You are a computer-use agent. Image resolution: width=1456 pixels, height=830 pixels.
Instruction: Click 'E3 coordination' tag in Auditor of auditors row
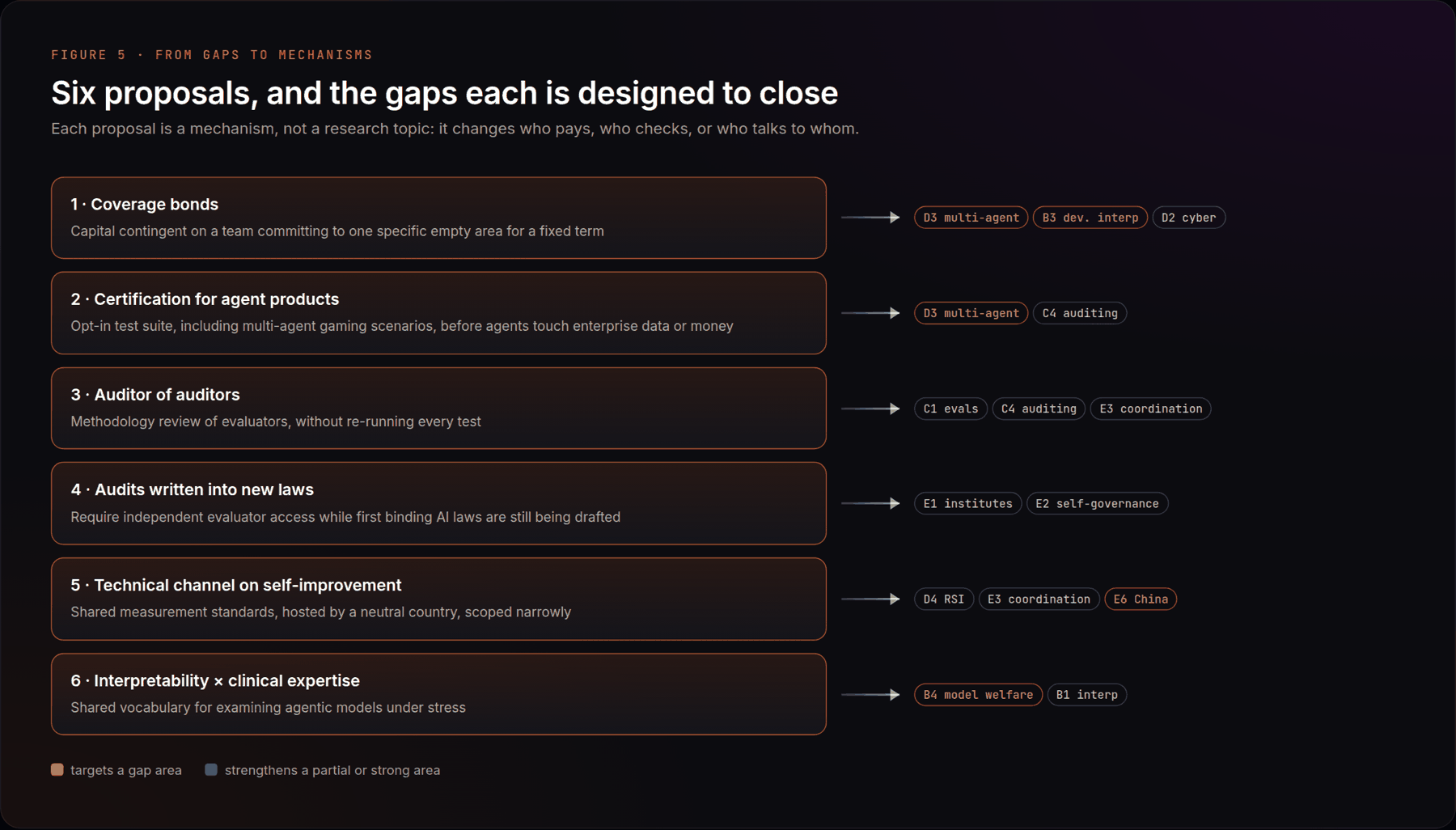pyautogui.click(x=1150, y=409)
